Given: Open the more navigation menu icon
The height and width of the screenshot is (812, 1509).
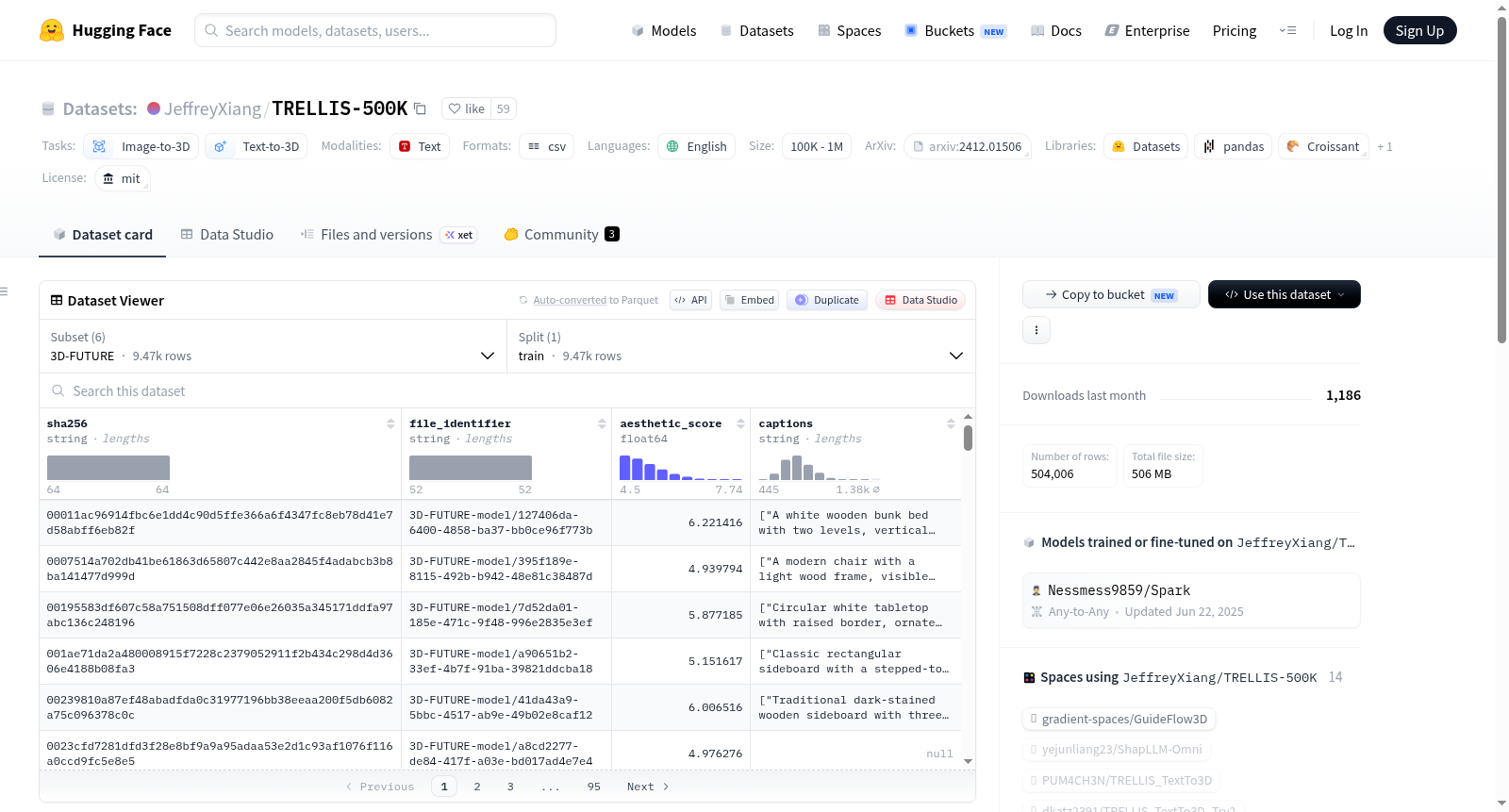Looking at the screenshot, I should pyautogui.click(x=1287, y=31).
